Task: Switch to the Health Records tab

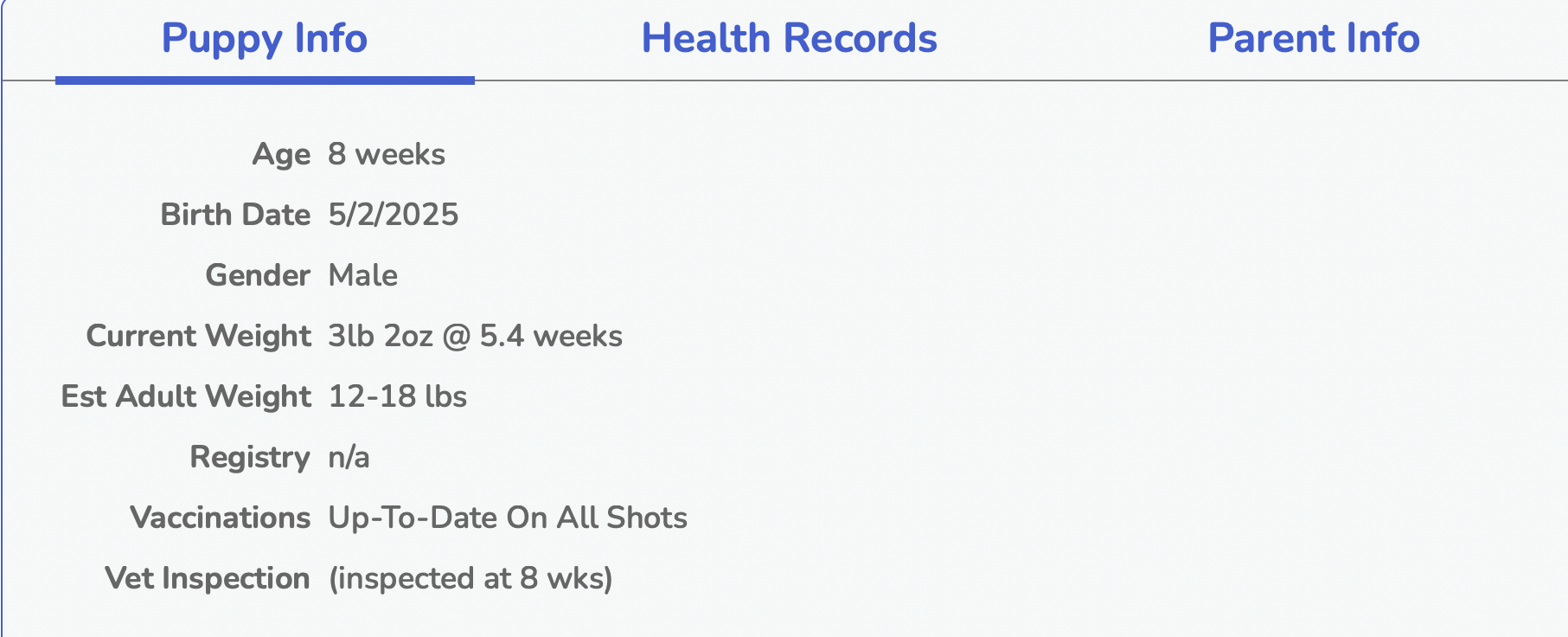Action: 789,39
